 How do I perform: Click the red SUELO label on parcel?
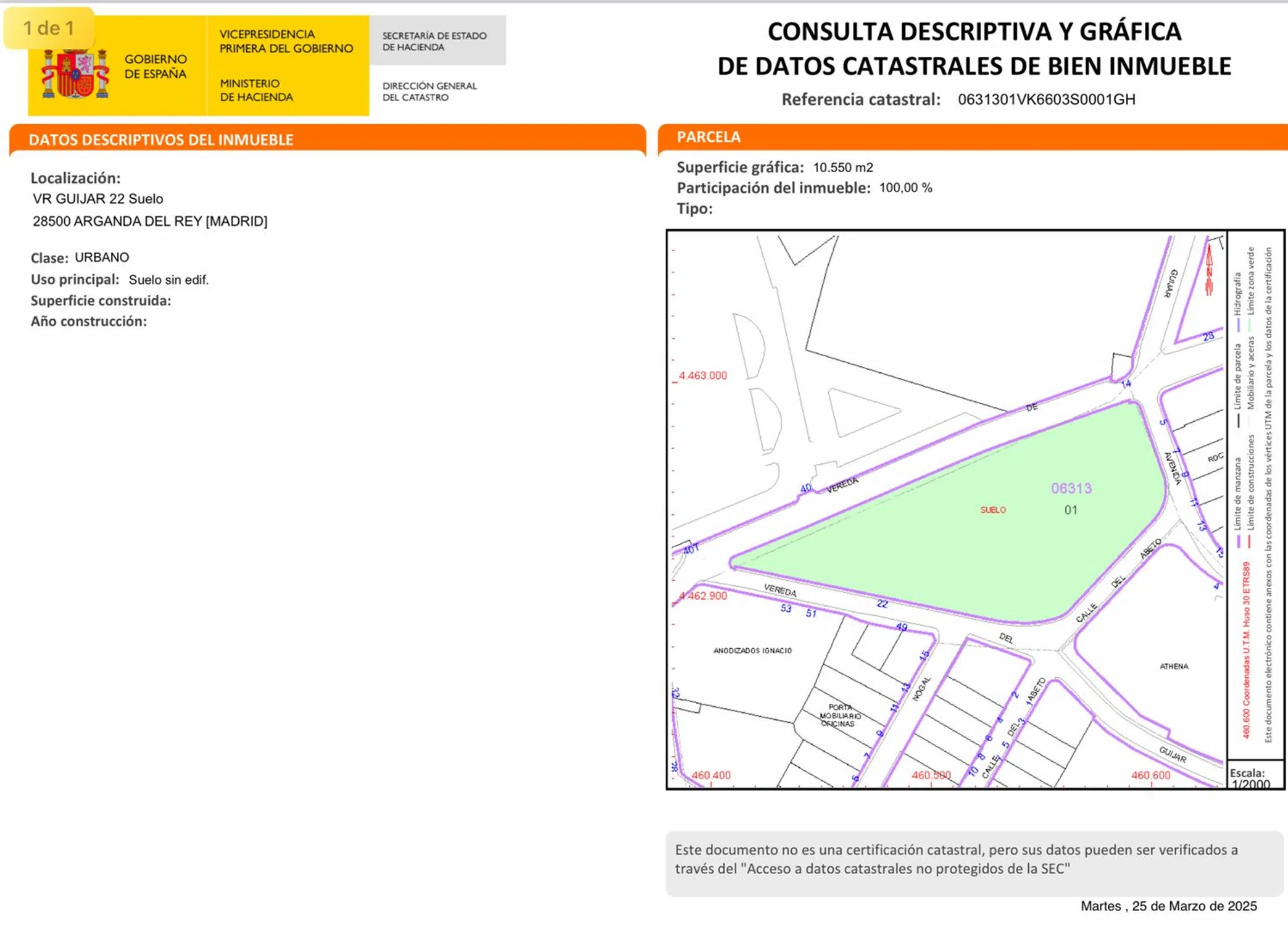[x=992, y=510]
